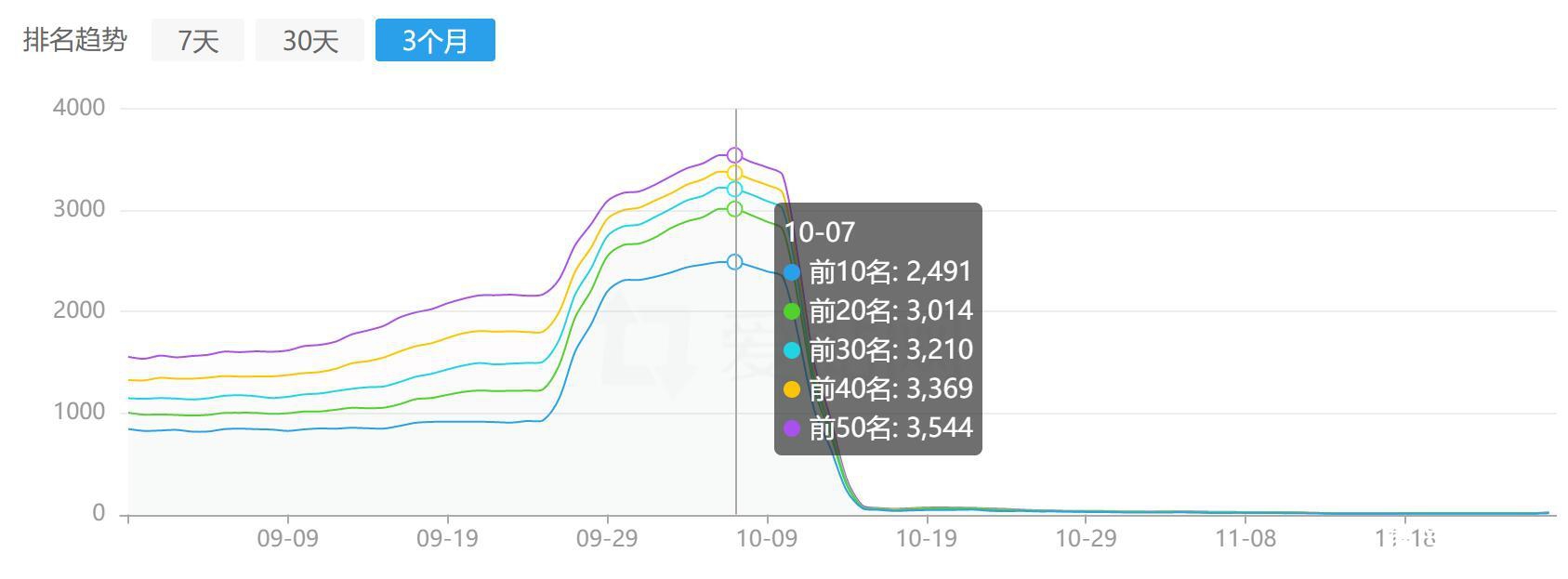
Task: Click the green dot beside 前20名 in tooltip
Action: click(x=792, y=311)
